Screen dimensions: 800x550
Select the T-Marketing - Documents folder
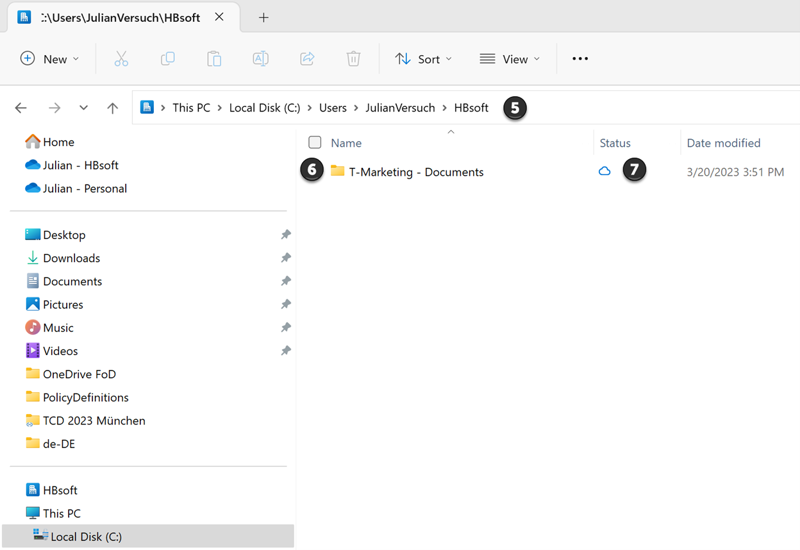point(415,172)
